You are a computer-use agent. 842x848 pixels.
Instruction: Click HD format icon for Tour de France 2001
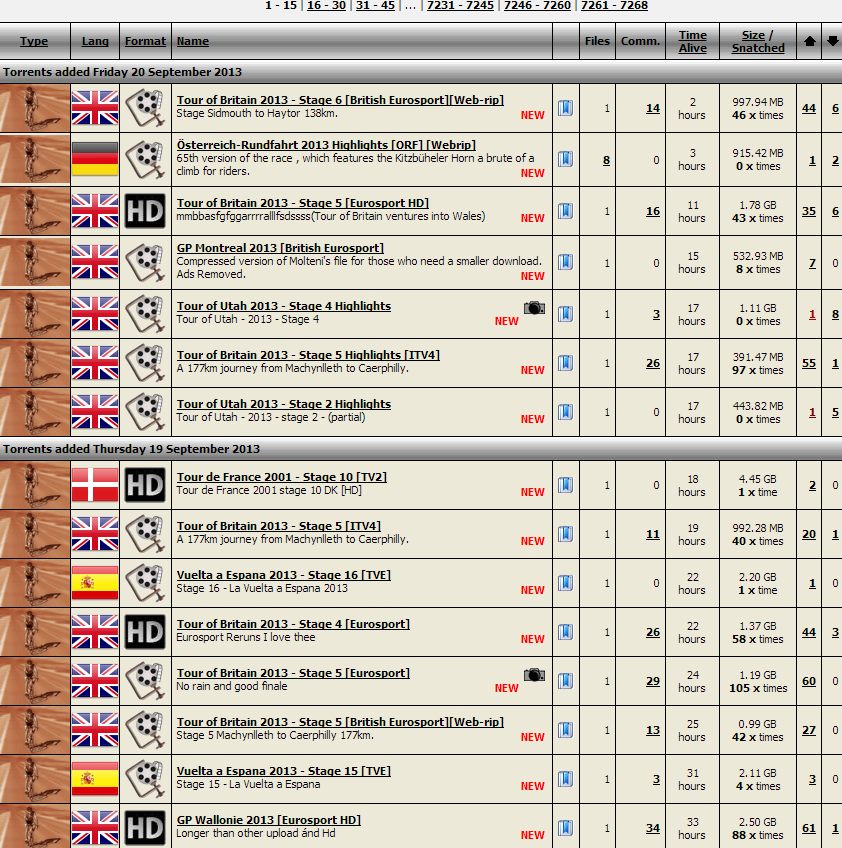coord(145,485)
